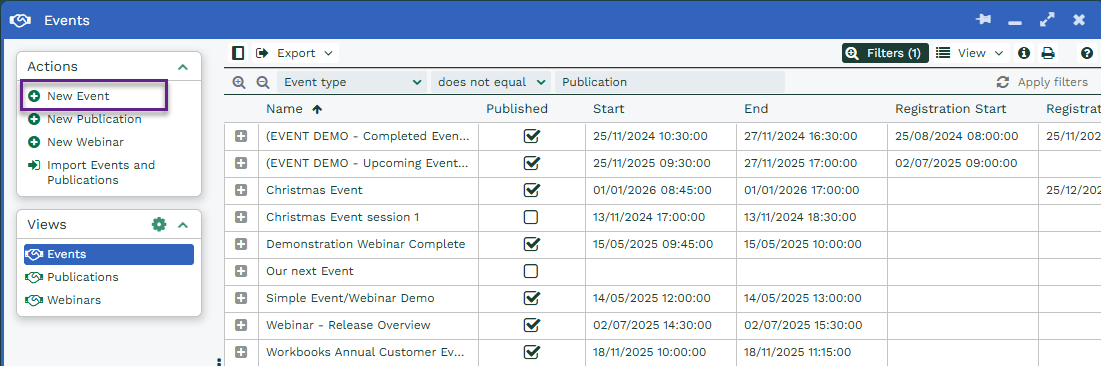Toggle Published for Simple Event/Webinar Demo
Screen dimensions: 1101x366
(x=532, y=298)
